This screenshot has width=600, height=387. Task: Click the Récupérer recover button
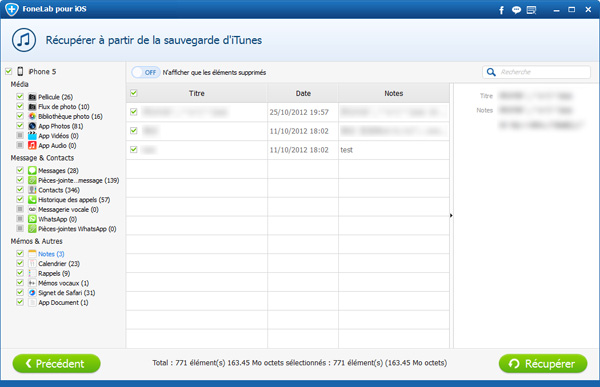543,363
